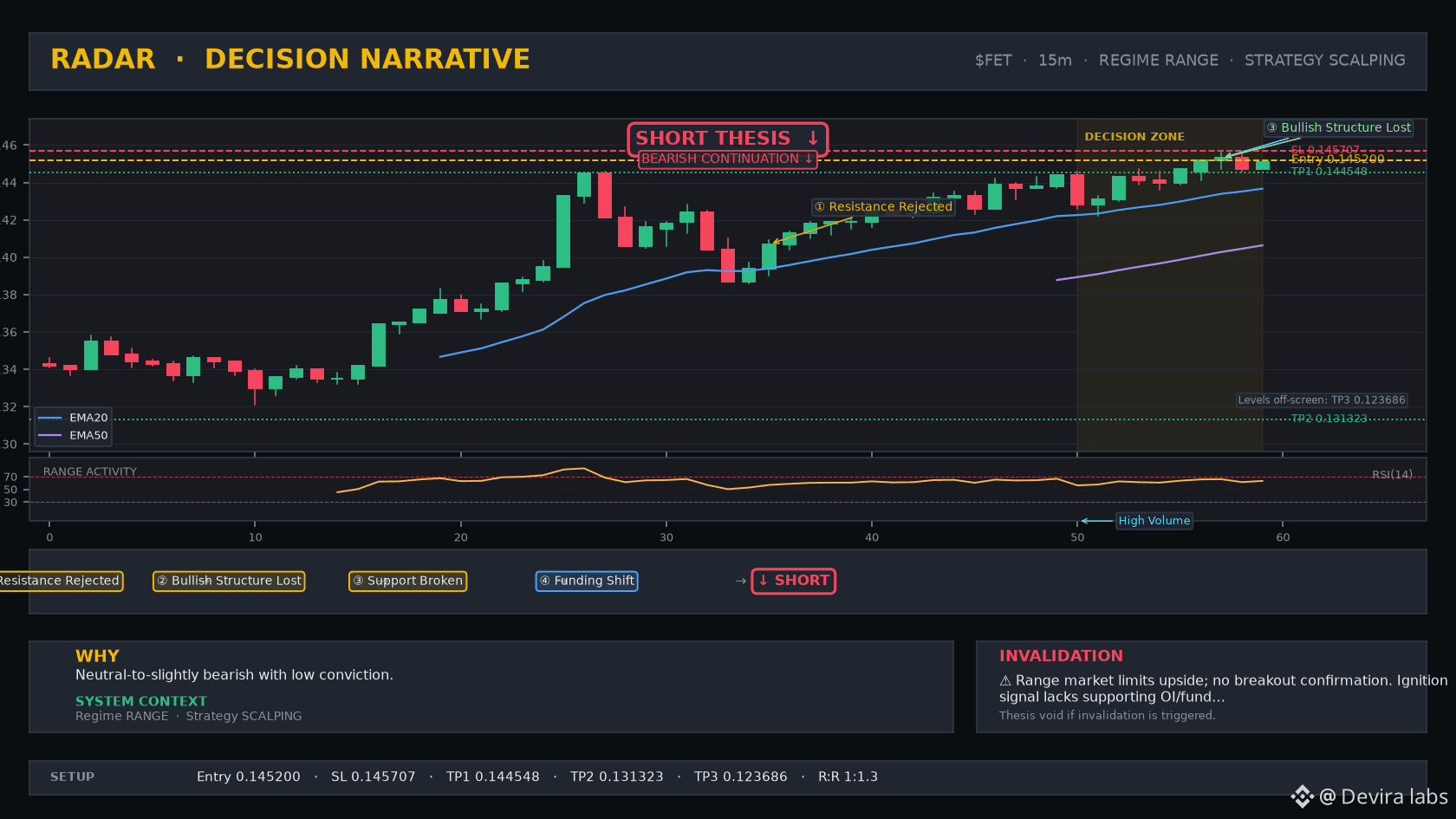Select the Thesis void if invalidation triggered note
Viewport: 1456px width, 819px height.
coord(1108,716)
